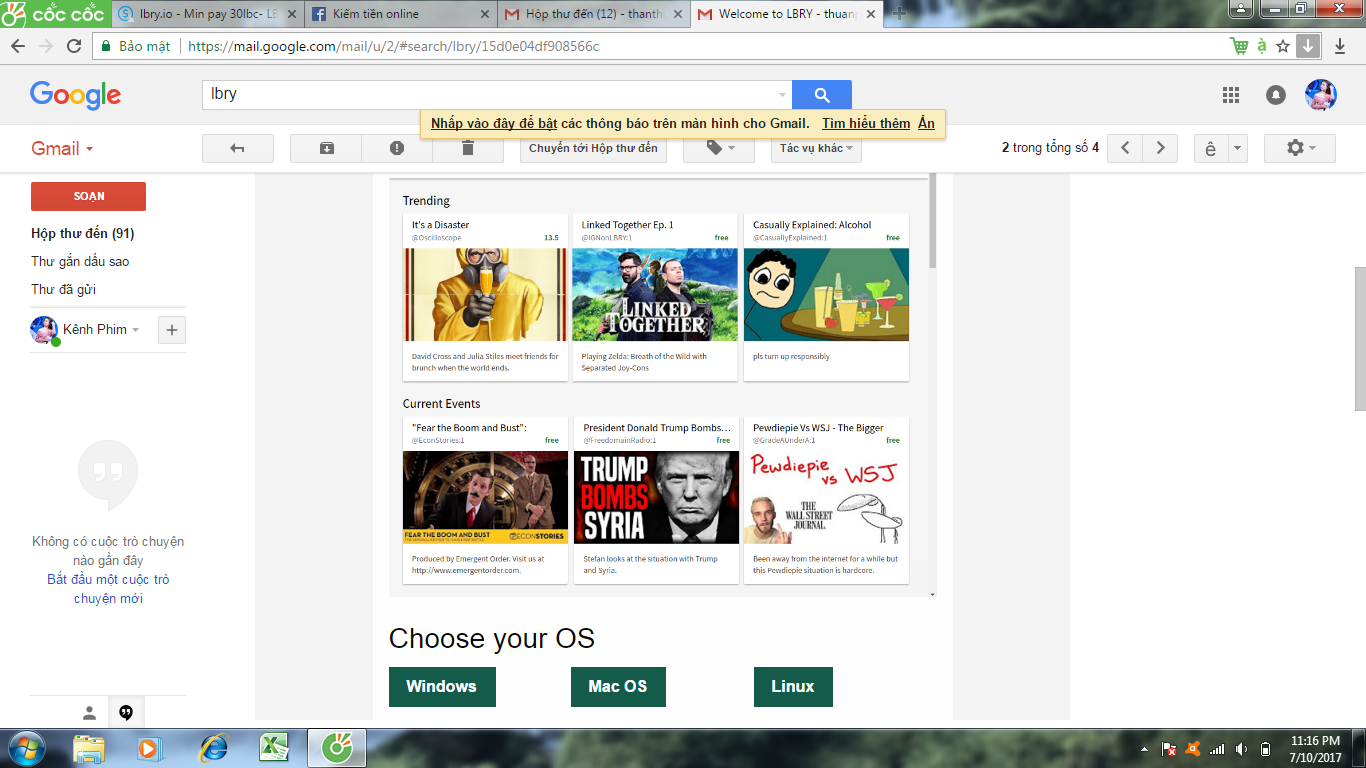Click the Linux OS button
The width and height of the screenshot is (1366, 768).
coord(793,686)
